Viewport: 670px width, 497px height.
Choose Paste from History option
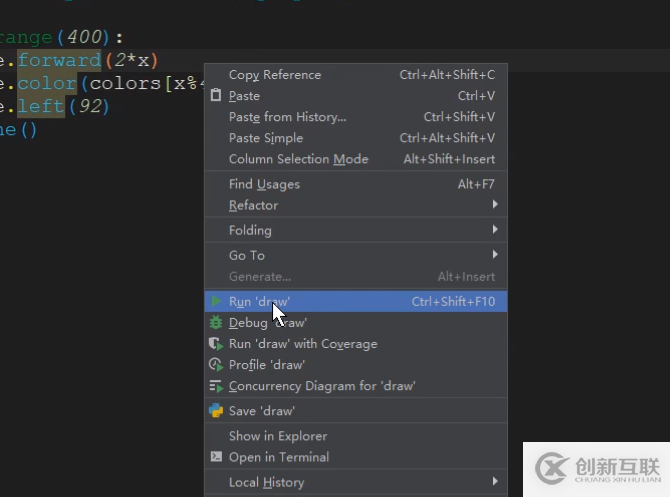[288, 117]
